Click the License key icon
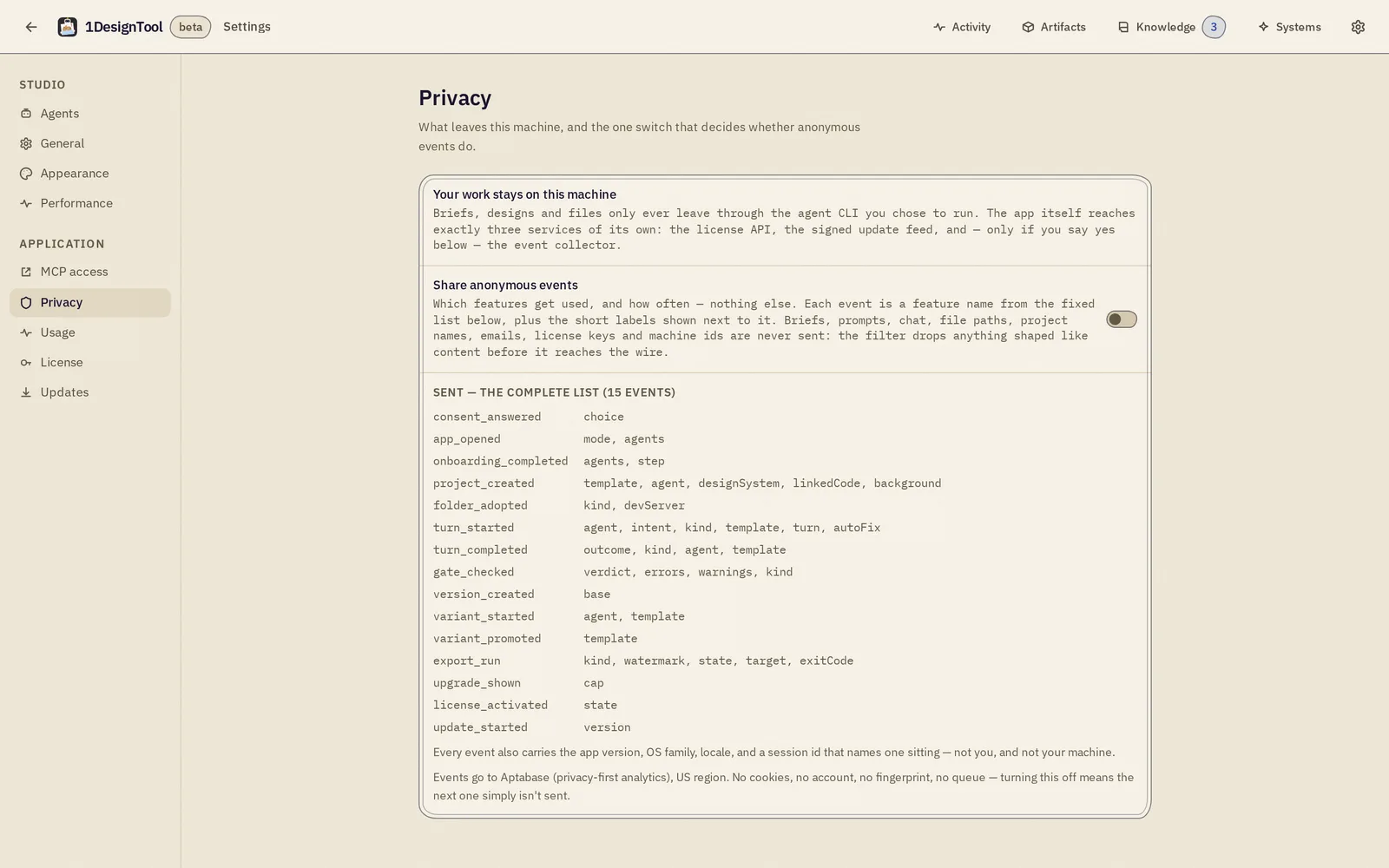The image size is (1389, 868). pyautogui.click(x=26, y=363)
